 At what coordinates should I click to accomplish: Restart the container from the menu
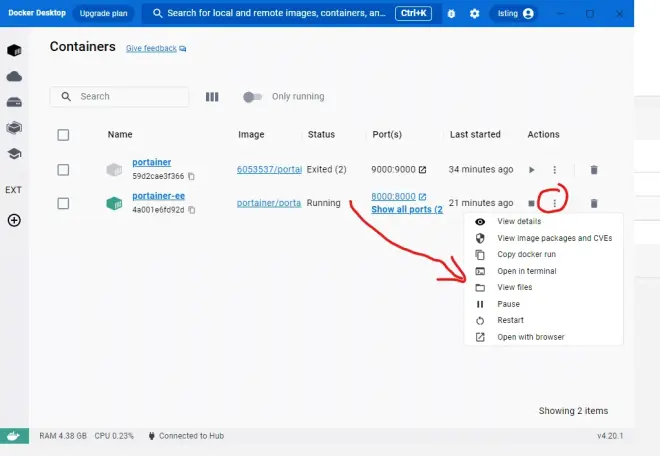coord(543,320)
